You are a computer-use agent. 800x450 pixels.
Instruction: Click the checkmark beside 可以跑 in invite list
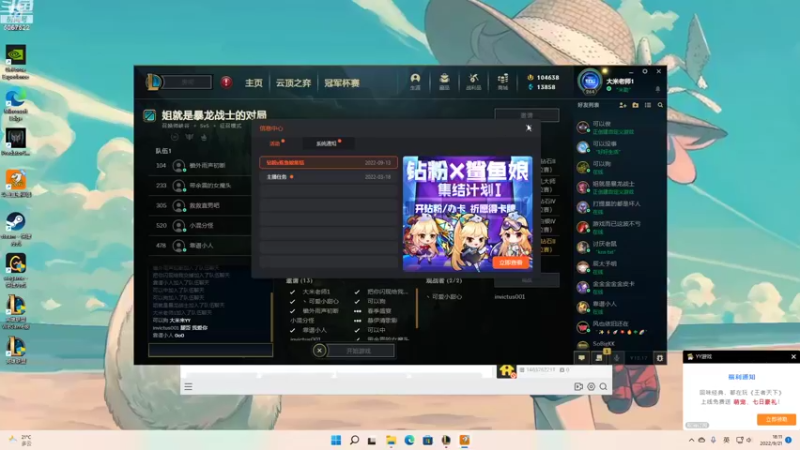(x=357, y=302)
